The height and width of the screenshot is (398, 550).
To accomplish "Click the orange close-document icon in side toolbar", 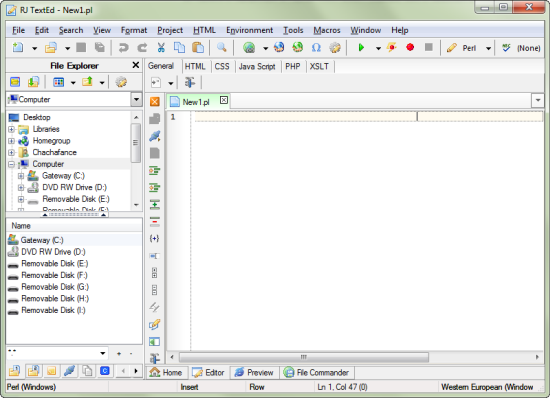I will (x=155, y=101).
